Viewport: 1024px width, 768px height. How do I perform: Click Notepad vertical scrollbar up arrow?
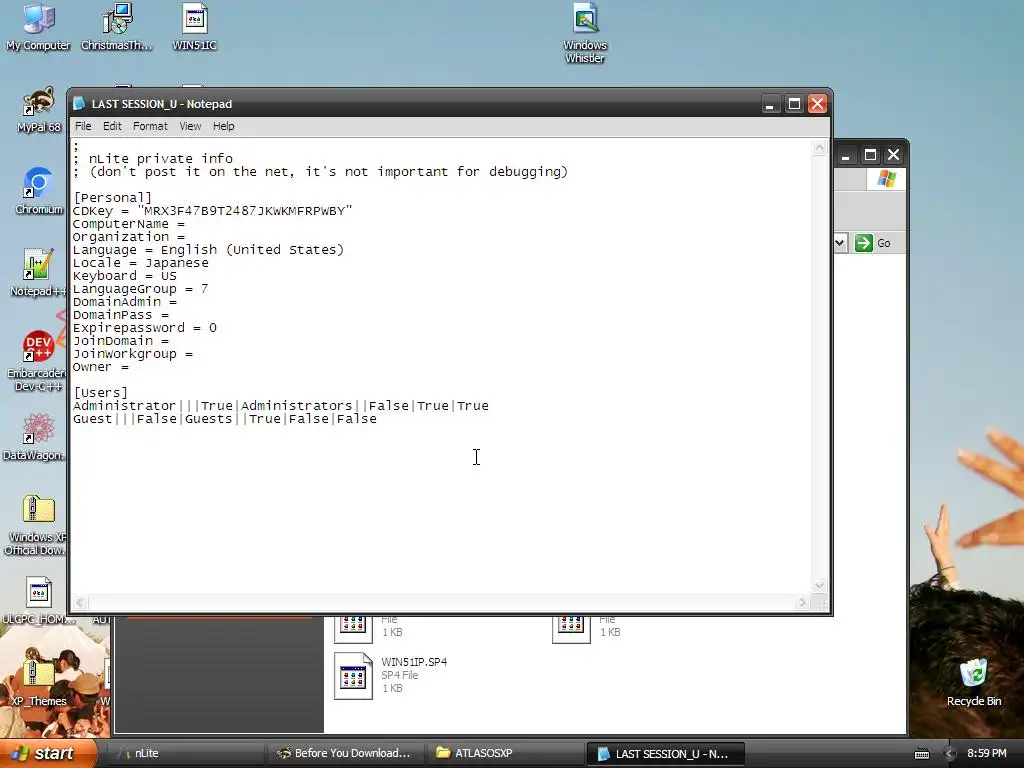[819, 148]
